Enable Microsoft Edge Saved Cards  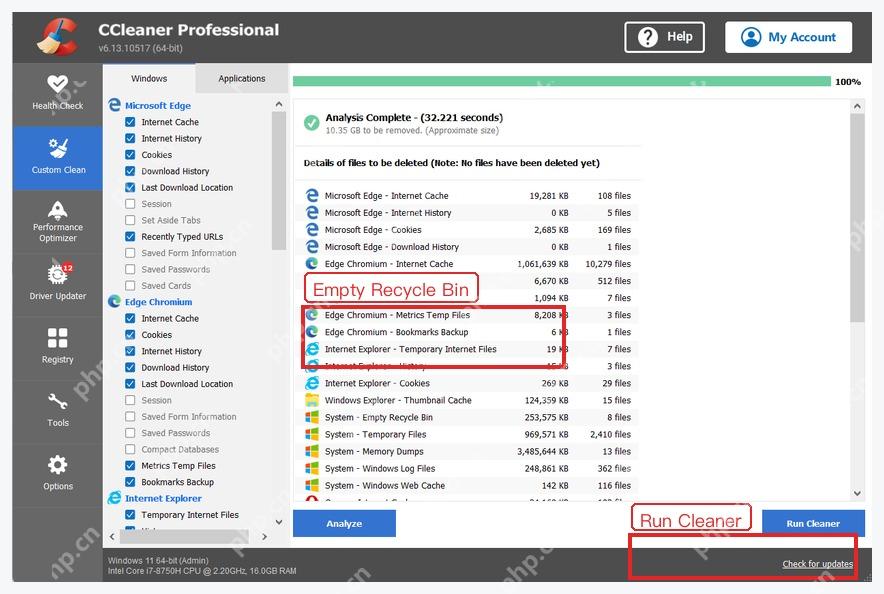coord(130,285)
